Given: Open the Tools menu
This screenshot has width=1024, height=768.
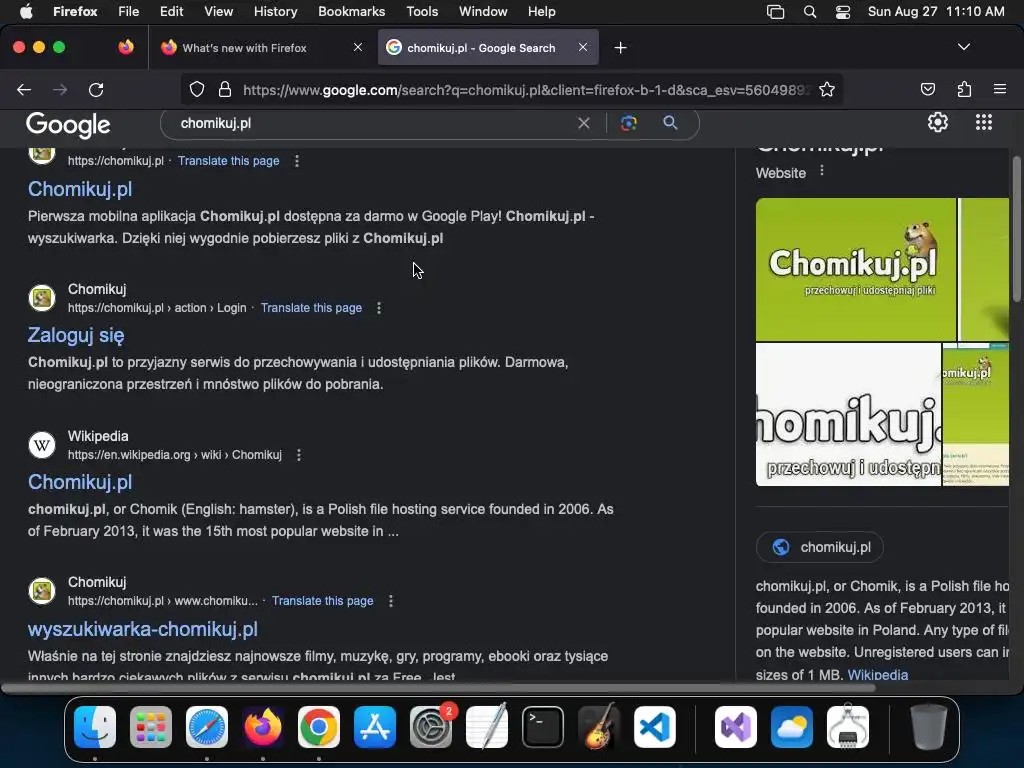Looking at the screenshot, I should coord(422,12).
